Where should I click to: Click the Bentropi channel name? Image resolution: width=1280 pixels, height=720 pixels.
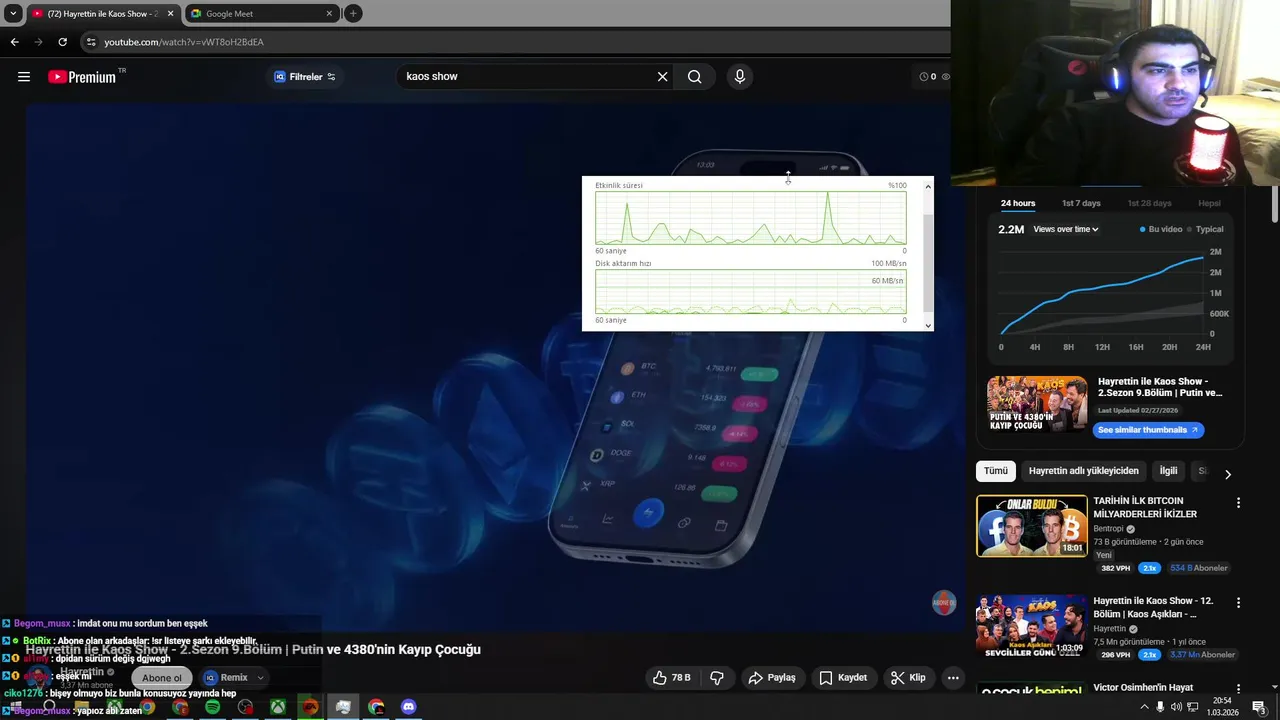click(1108, 529)
